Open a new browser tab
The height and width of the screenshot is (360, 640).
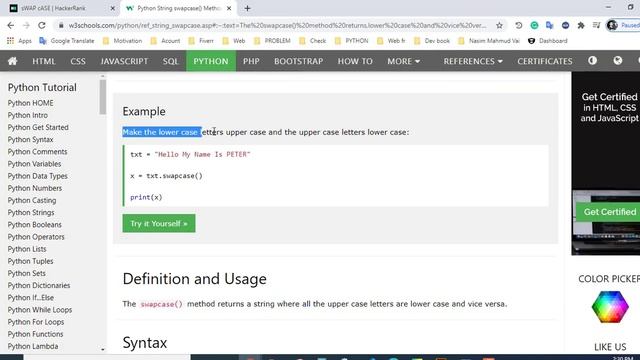pos(247,8)
